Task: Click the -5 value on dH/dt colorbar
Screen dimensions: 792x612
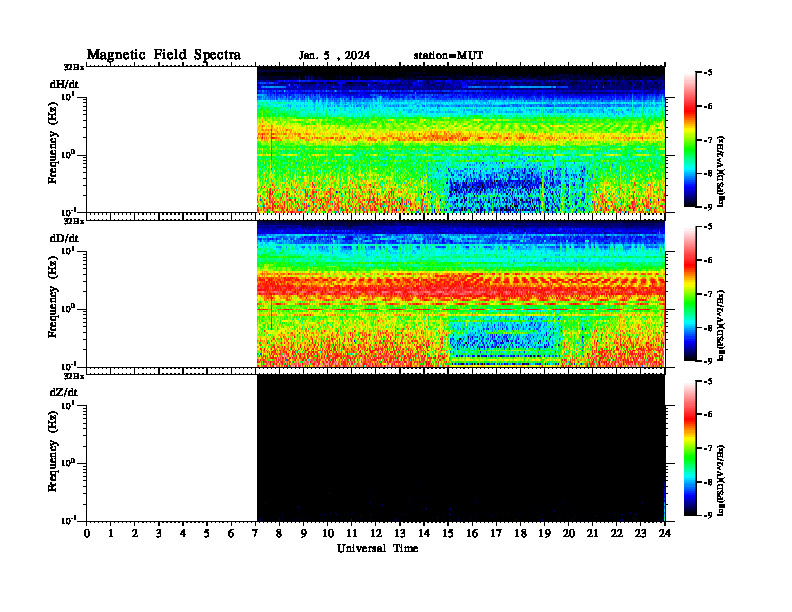Action: point(708,73)
